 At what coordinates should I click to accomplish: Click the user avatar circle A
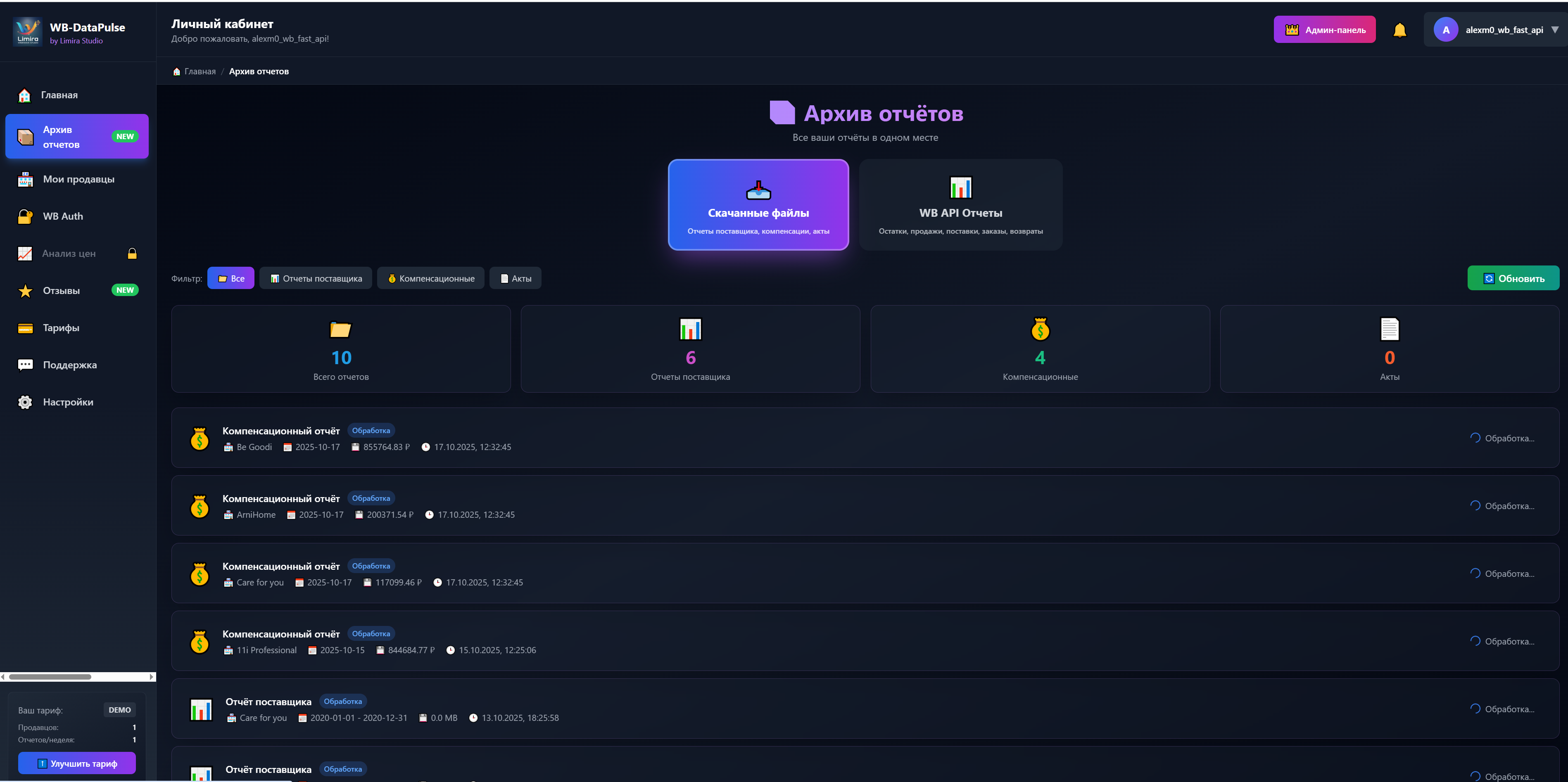point(1446,30)
